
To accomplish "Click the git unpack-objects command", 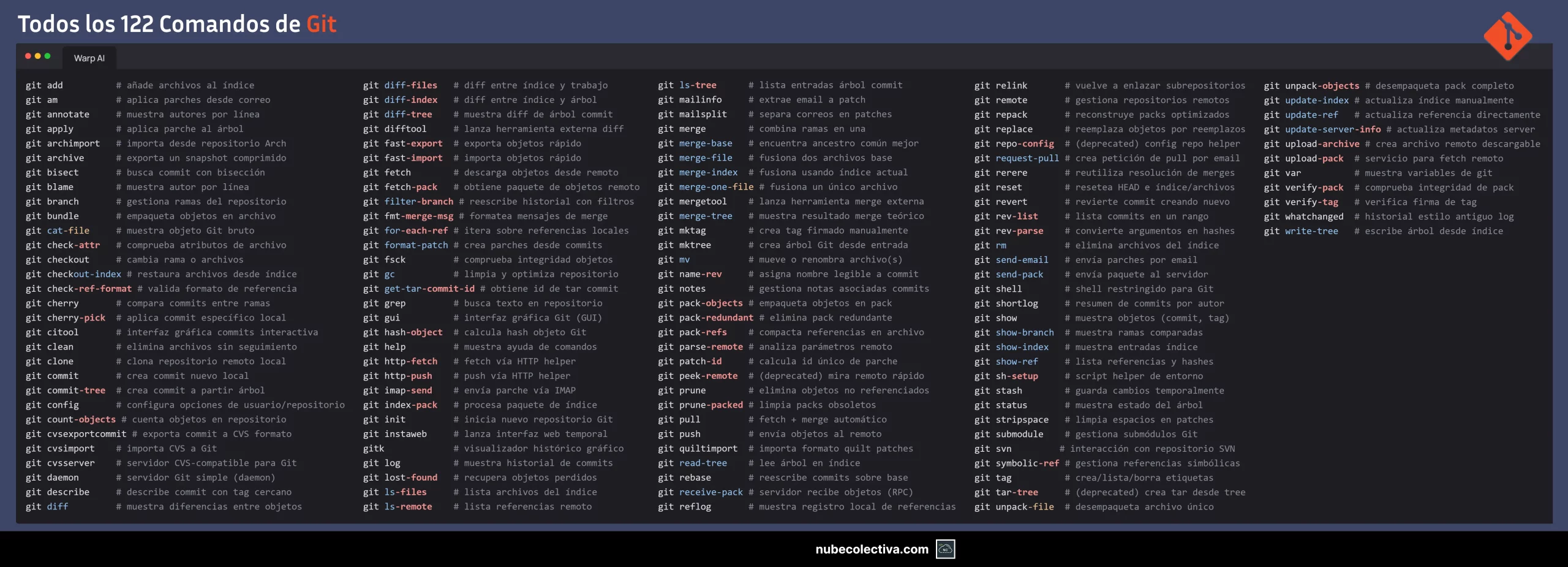I will (1311, 86).
